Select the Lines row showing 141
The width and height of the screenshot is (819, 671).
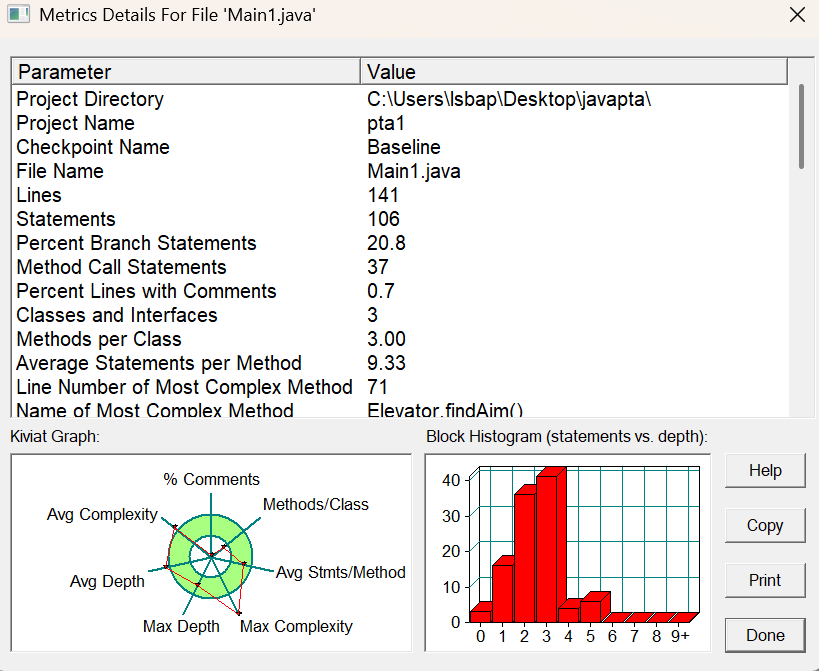(400, 195)
